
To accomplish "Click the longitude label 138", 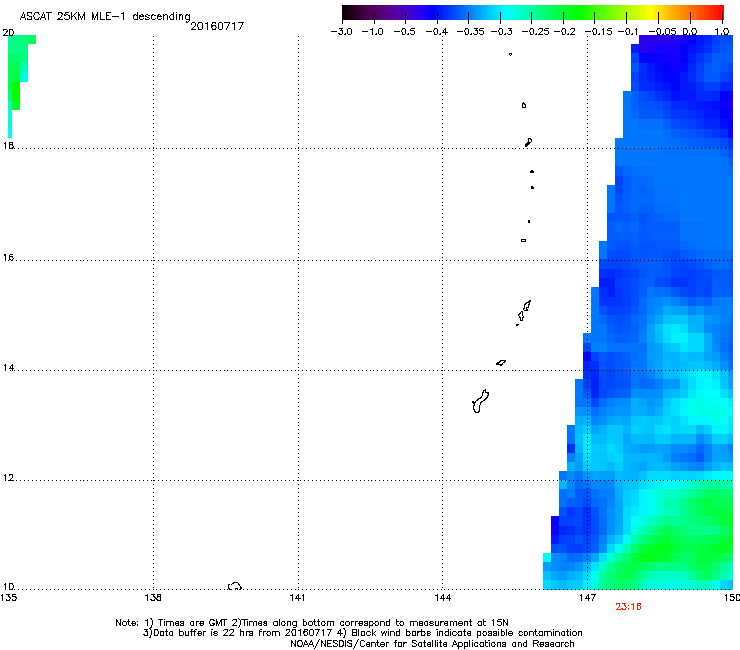I will coord(153,598).
